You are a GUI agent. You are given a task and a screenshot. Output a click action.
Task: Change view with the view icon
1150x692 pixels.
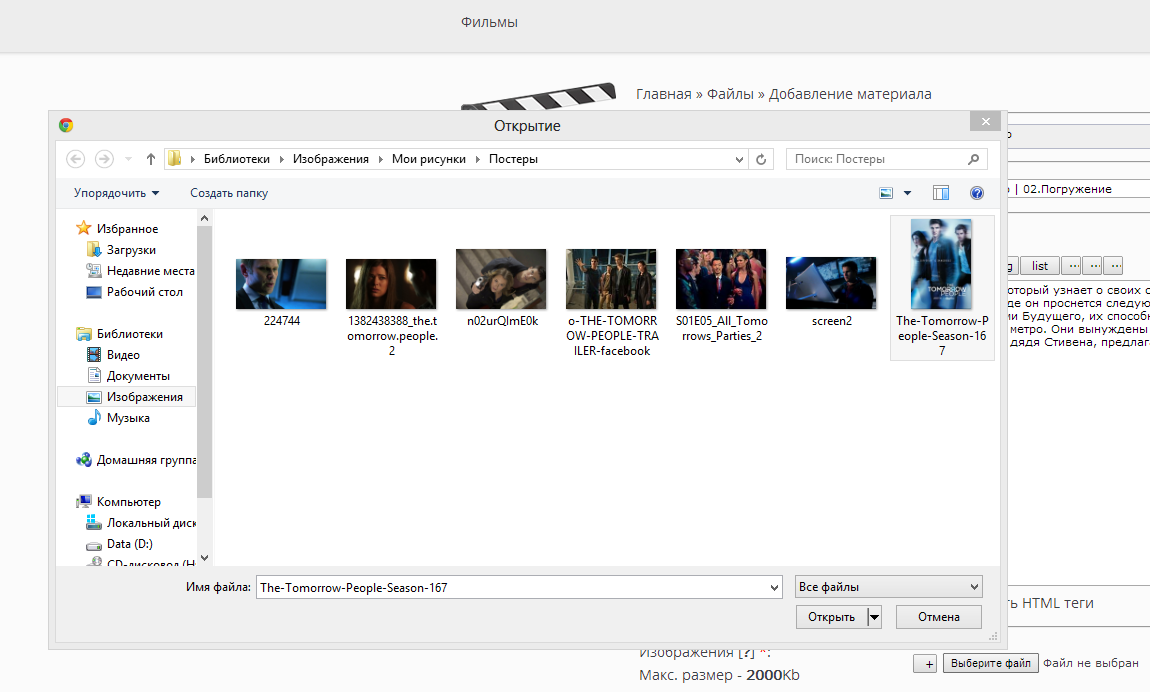pos(886,193)
